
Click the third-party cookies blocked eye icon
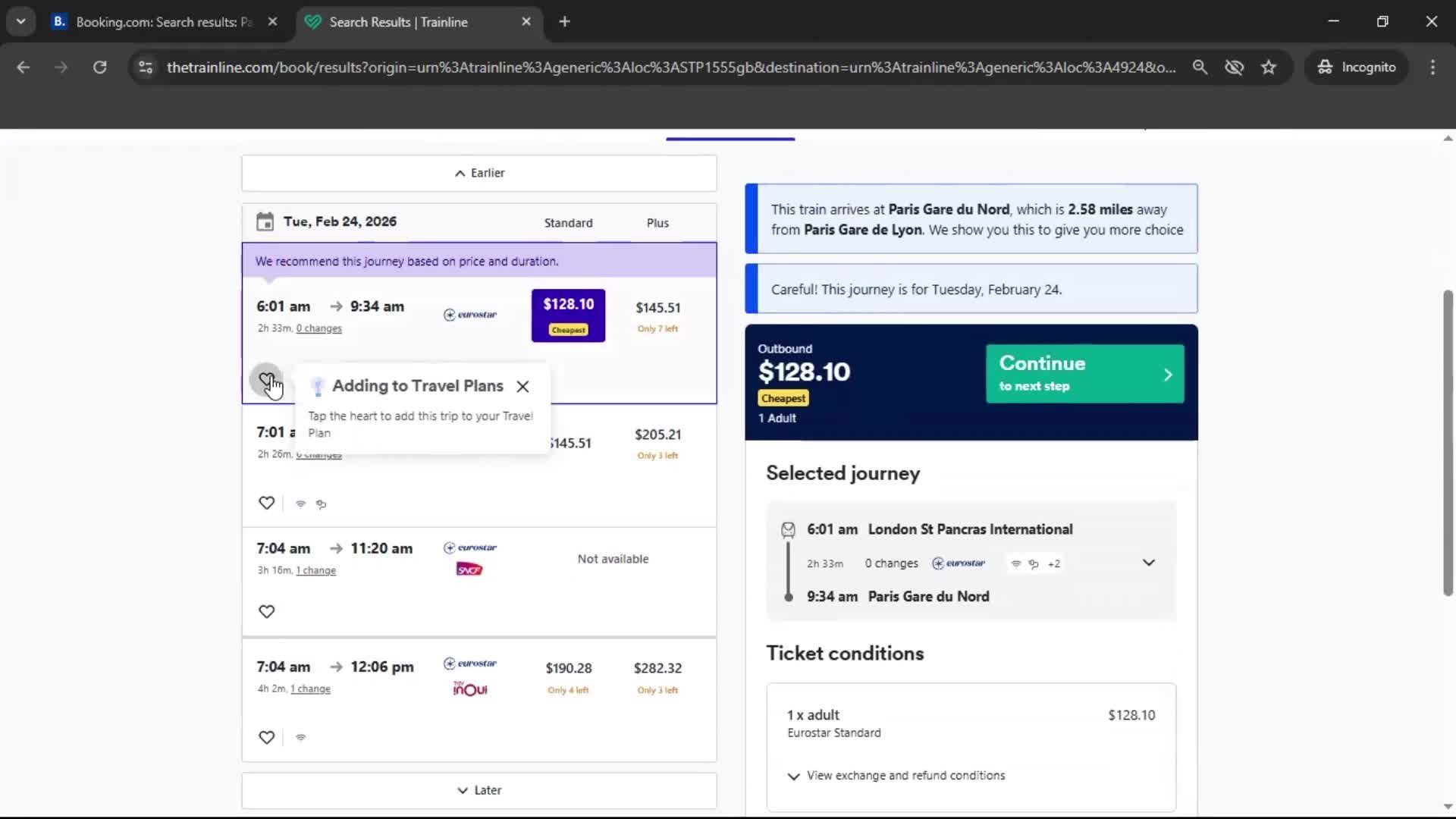click(x=1234, y=67)
